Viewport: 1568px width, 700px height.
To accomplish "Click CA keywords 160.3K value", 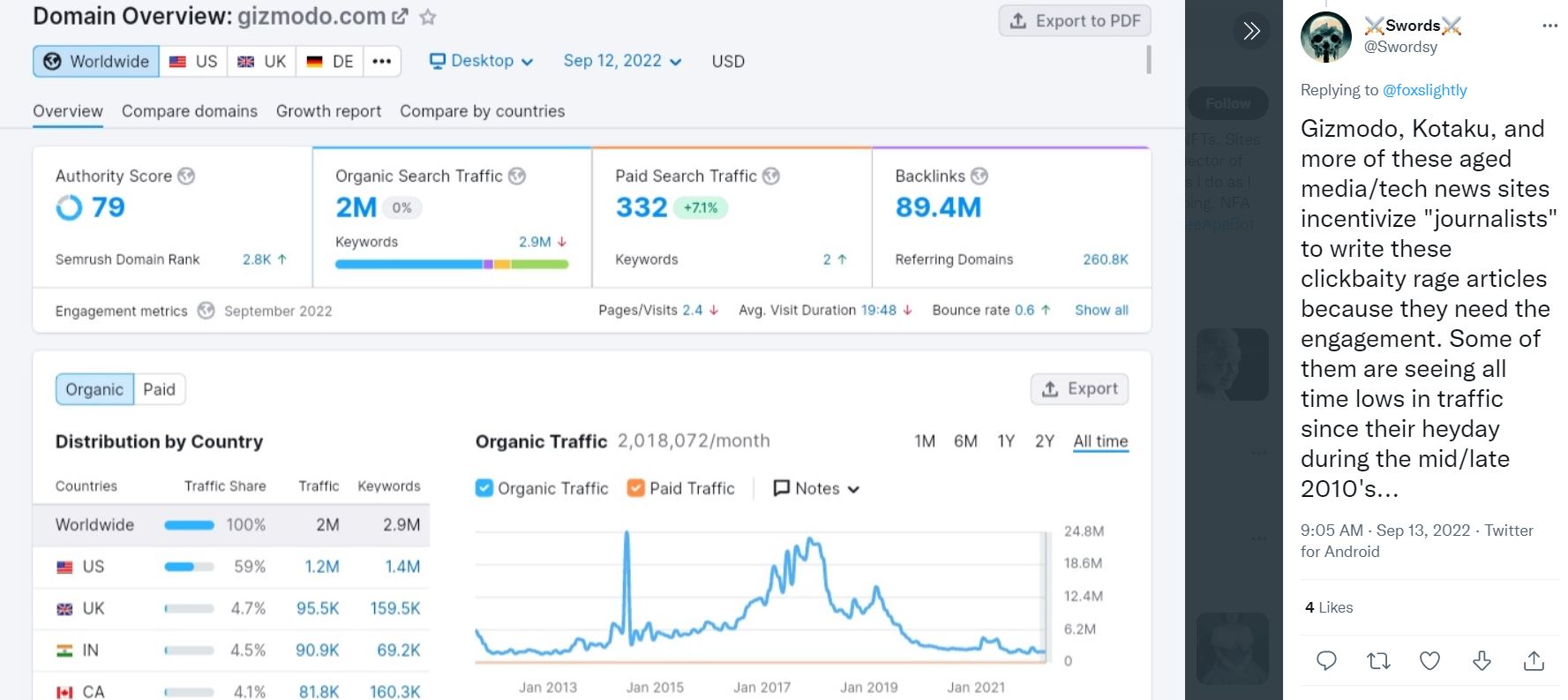I will 395,692.
